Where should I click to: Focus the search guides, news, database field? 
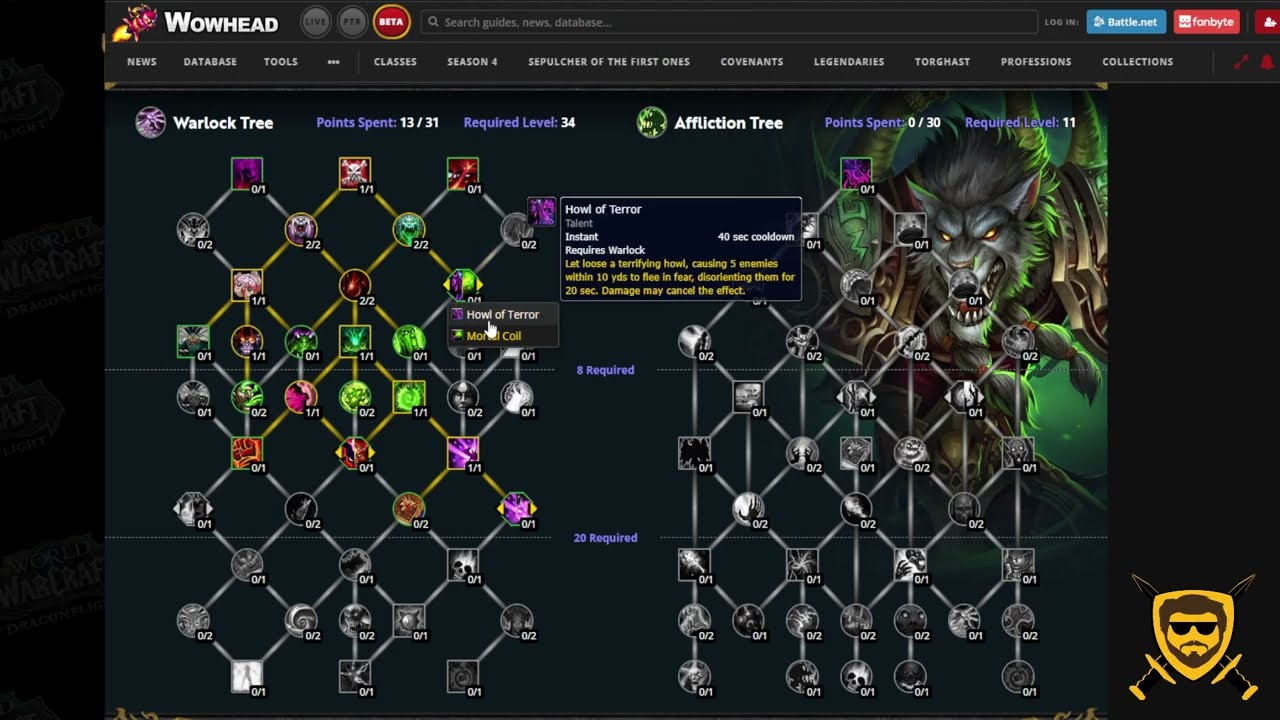pos(729,22)
